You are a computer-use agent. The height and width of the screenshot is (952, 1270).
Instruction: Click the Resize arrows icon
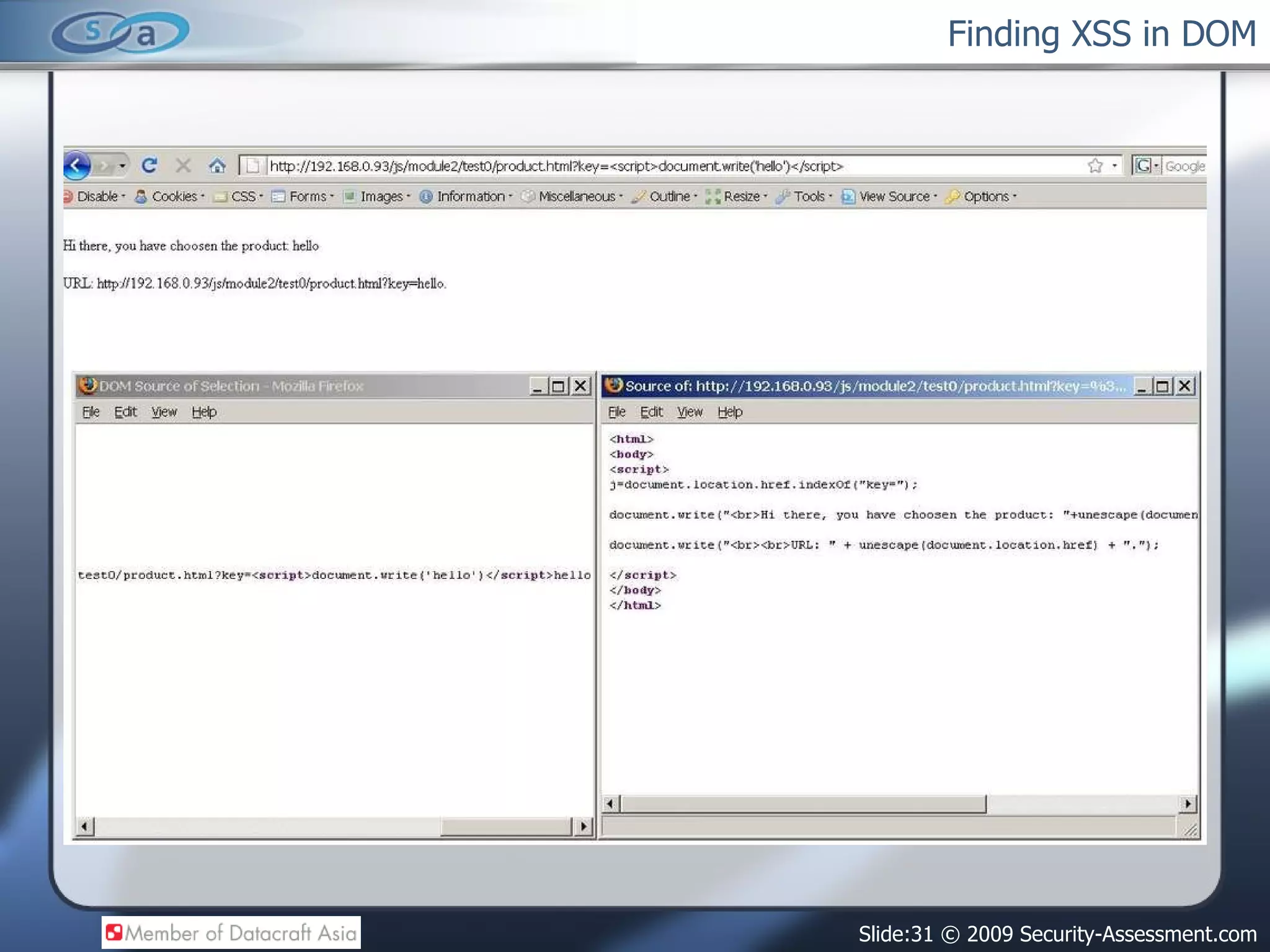(713, 196)
